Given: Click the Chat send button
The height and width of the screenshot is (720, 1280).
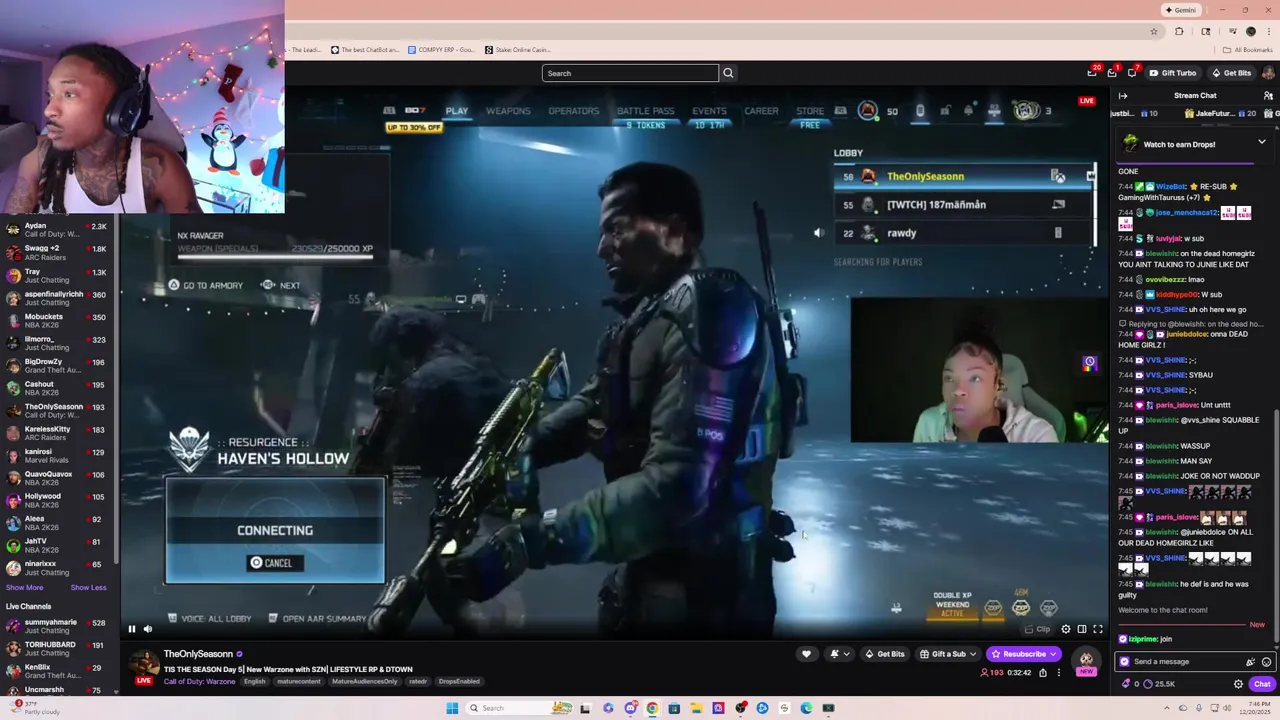Looking at the screenshot, I should [1262, 684].
